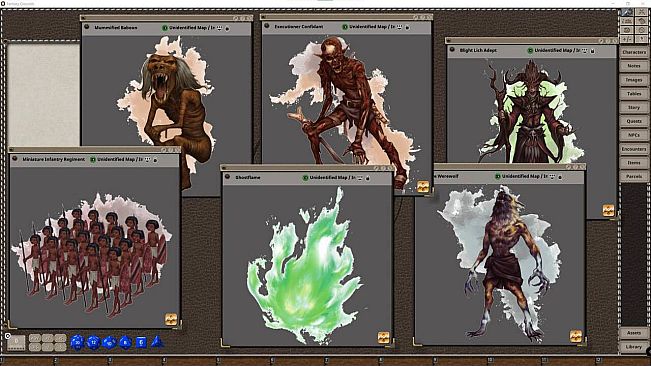Roll the blue d4 die
The height and width of the screenshot is (366, 651).
pos(157,342)
